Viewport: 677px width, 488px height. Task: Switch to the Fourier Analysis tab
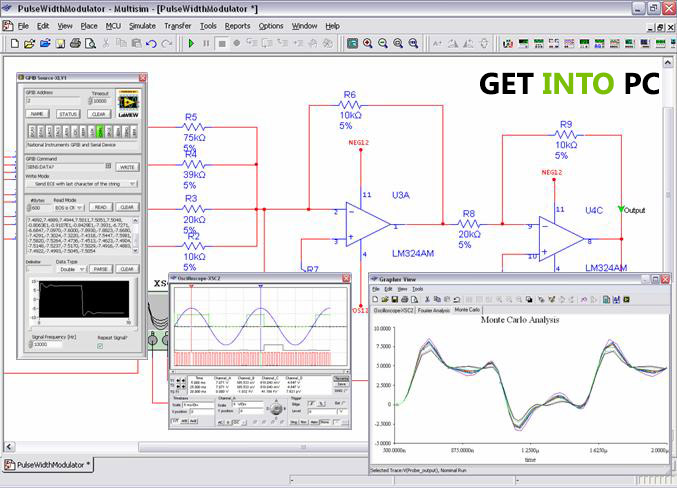coord(433,311)
